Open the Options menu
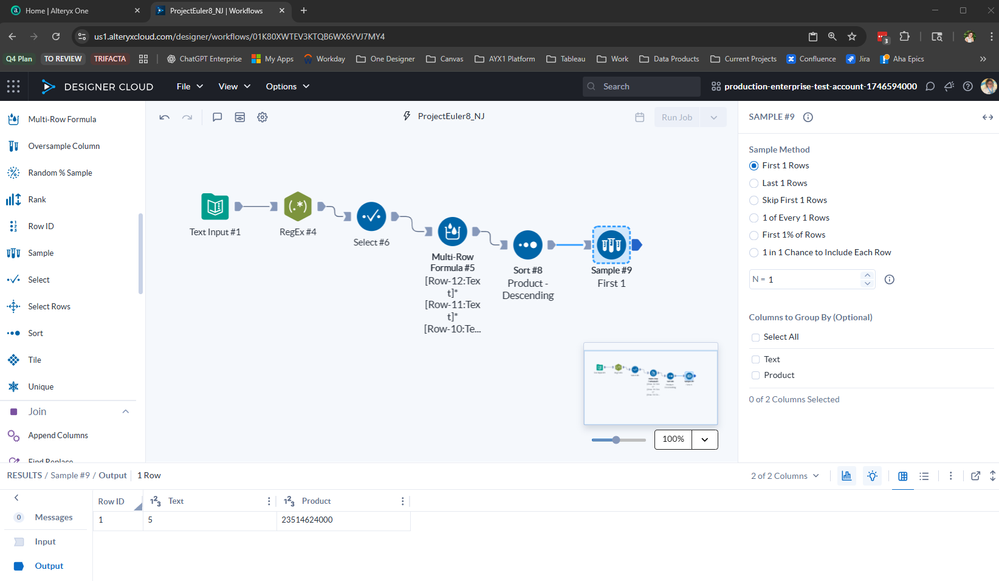 pyautogui.click(x=287, y=86)
